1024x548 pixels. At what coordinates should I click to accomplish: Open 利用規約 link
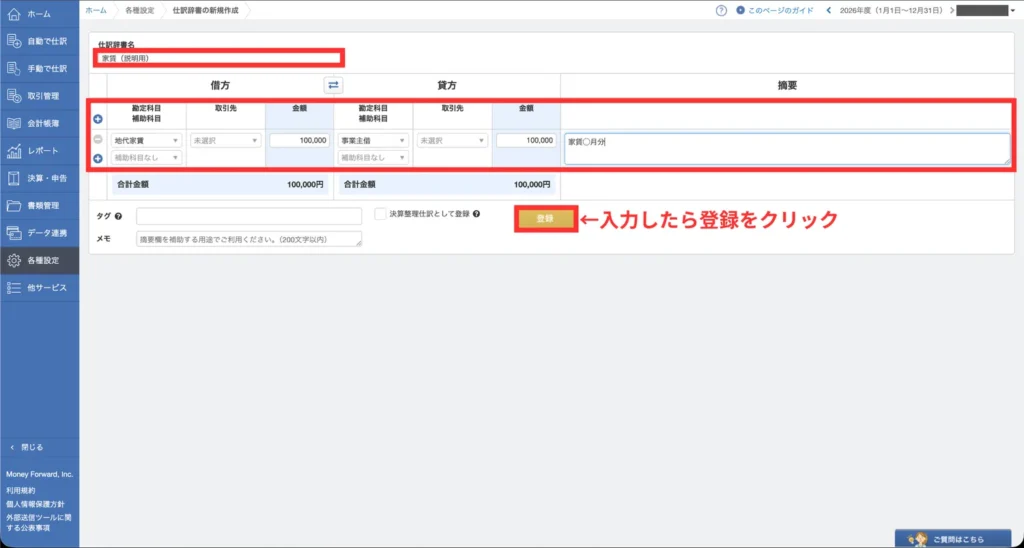click(x=21, y=490)
